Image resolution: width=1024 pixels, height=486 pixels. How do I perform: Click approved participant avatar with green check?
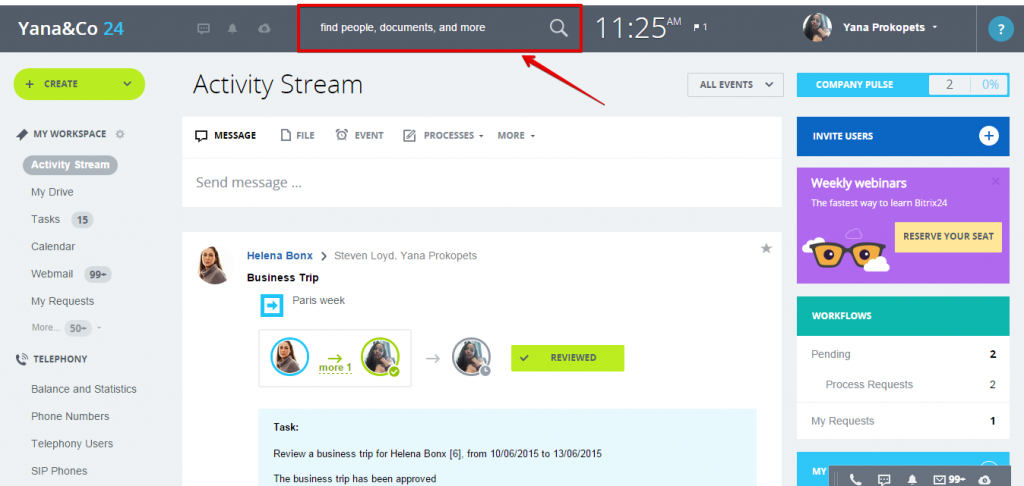click(380, 357)
